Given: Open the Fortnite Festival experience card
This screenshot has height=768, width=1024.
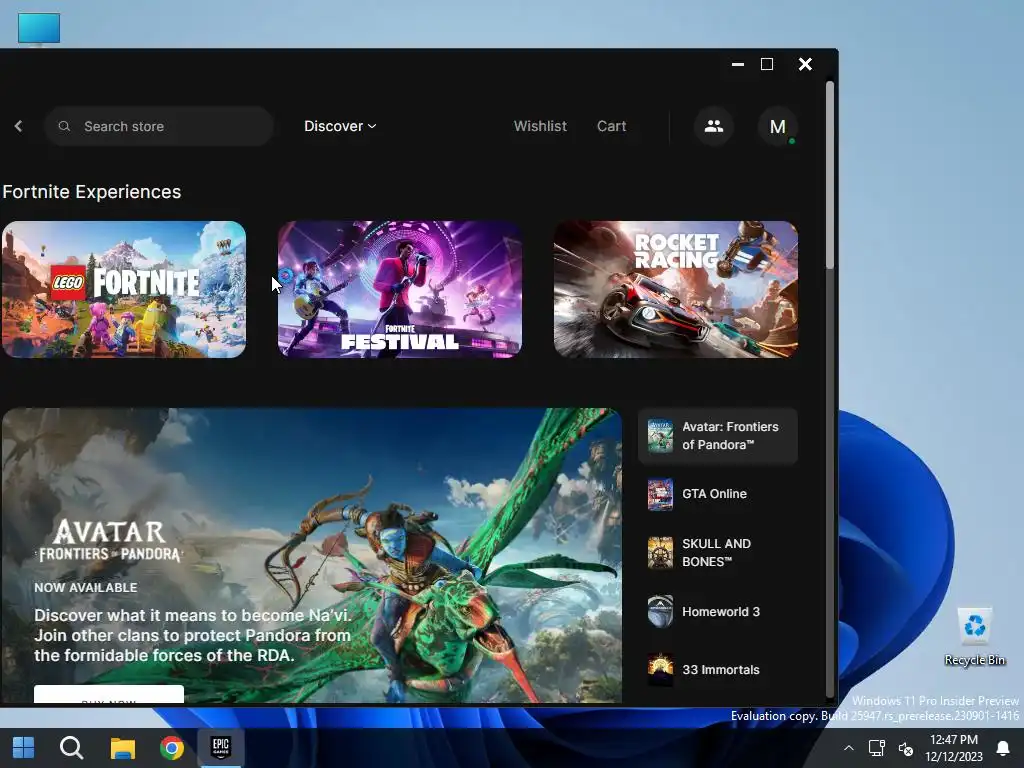Looking at the screenshot, I should [x=400, y=289].
